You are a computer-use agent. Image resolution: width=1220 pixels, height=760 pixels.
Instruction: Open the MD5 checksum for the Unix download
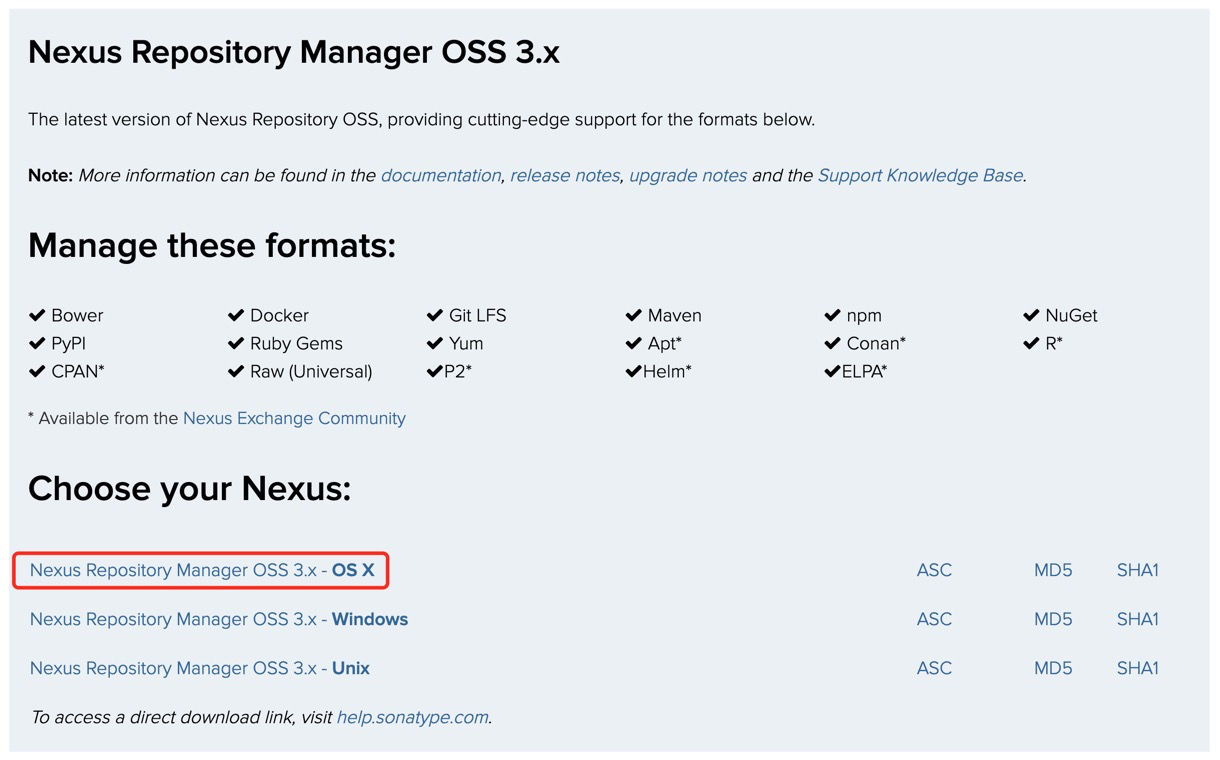1052,668
